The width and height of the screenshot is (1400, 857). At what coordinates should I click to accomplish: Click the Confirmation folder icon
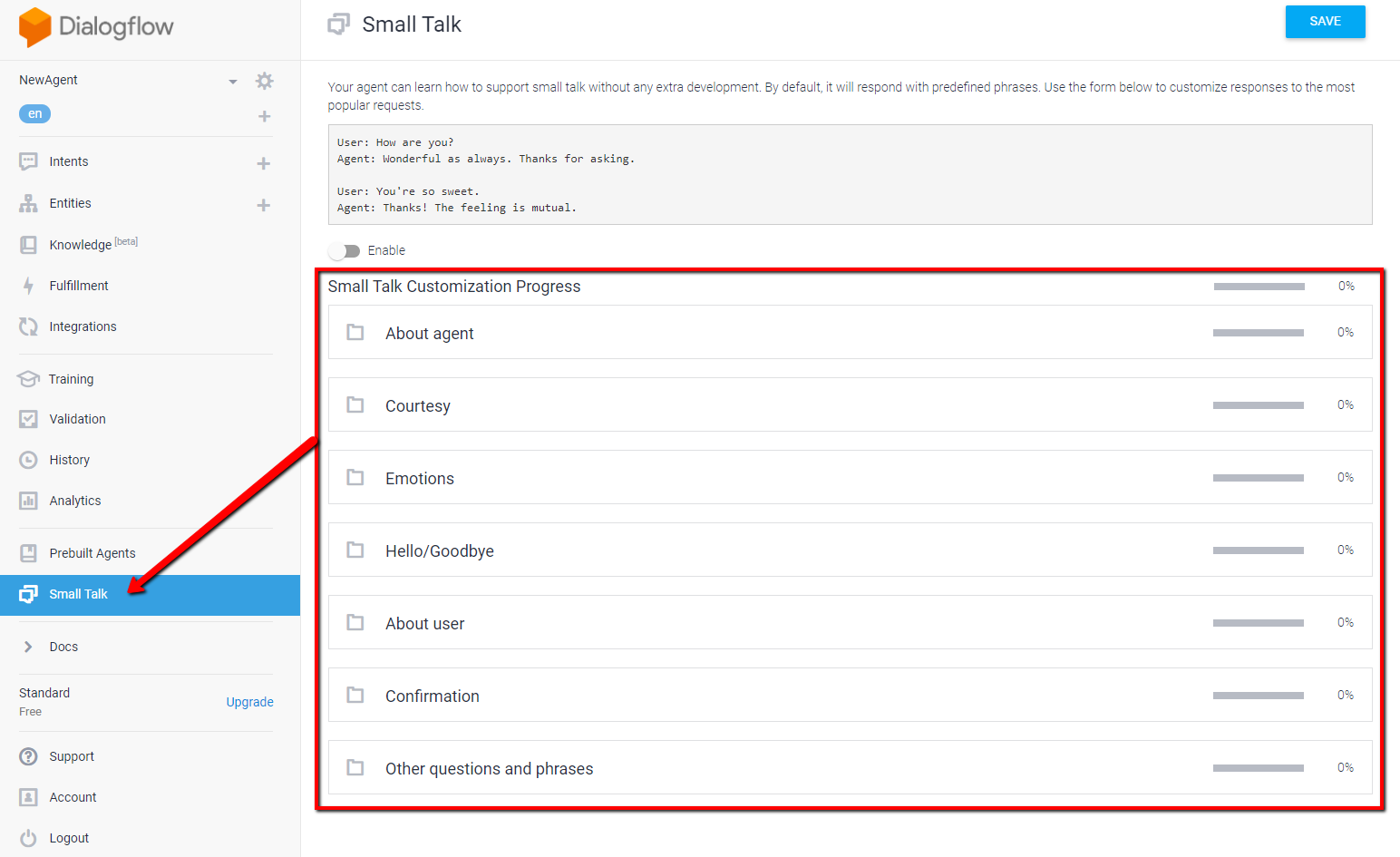coord(355,695)
